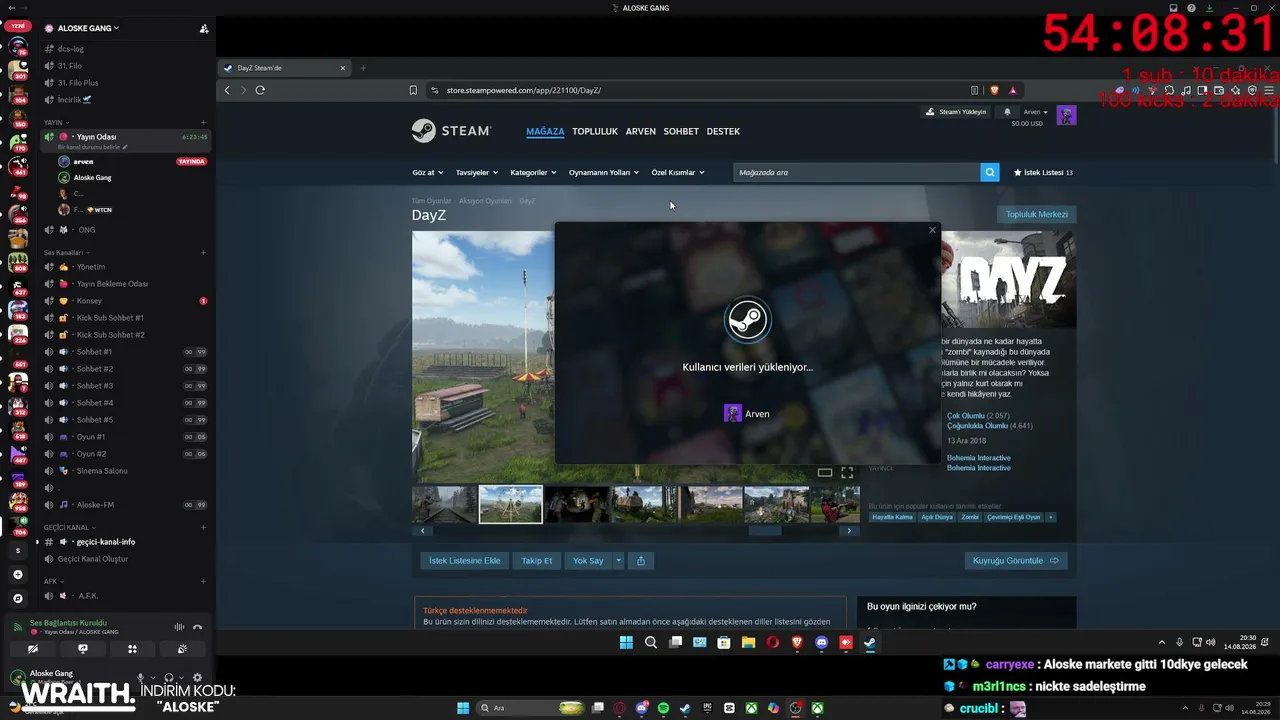This screenshot has height=720, width=1280.
Task: Click Kuyruğu Görüntüle button
Action: (1016, 561)
